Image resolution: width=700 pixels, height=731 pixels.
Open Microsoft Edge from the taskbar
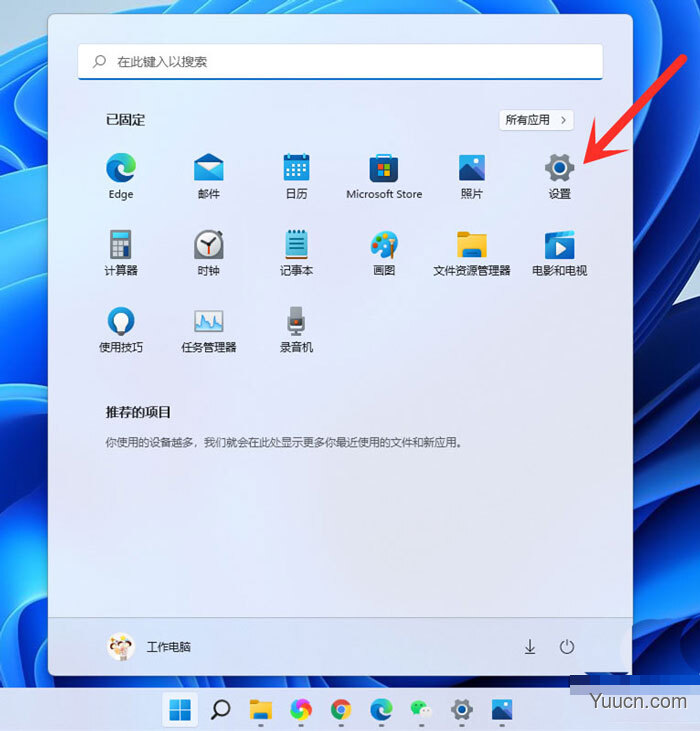click(381, 710)
